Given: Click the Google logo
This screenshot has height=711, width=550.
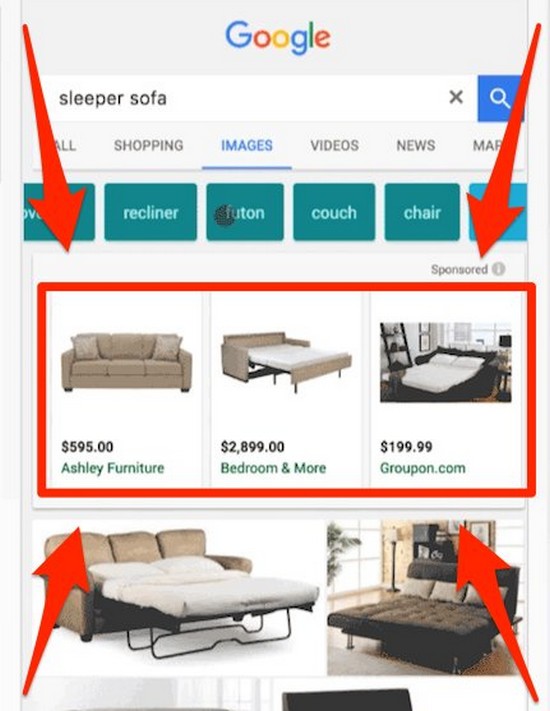Looking at the screenshot, I should click(277, 37).
